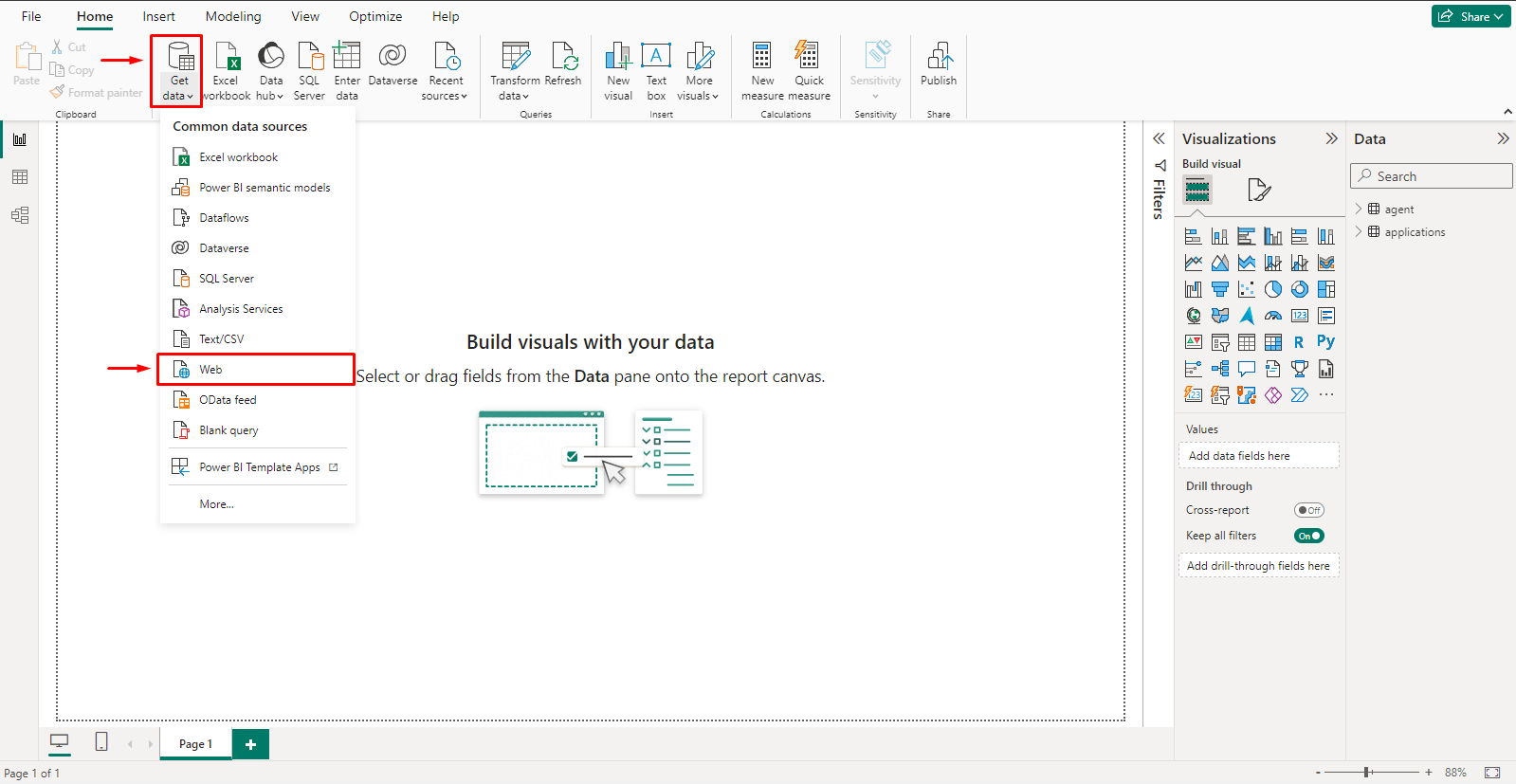Click the Publish icon in the ribbon

(939, 64)
